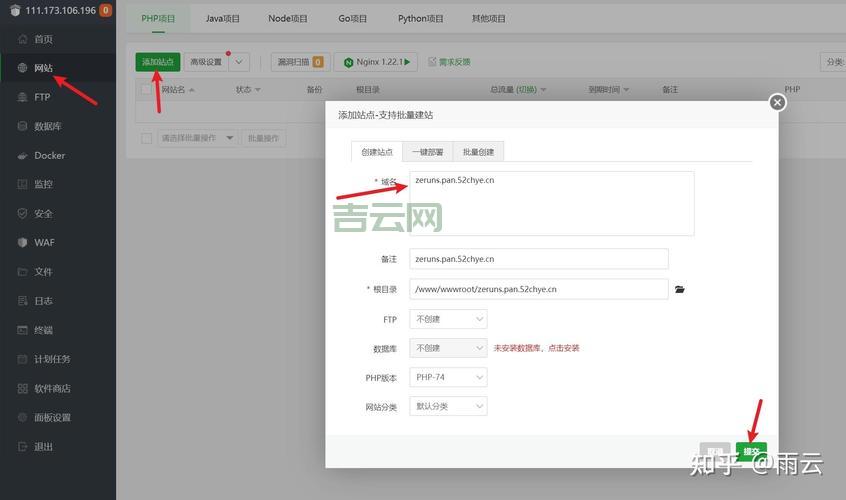Click the 高级设置 button
The width and height of the screenshot is (846, 500).
coord(206,62)
